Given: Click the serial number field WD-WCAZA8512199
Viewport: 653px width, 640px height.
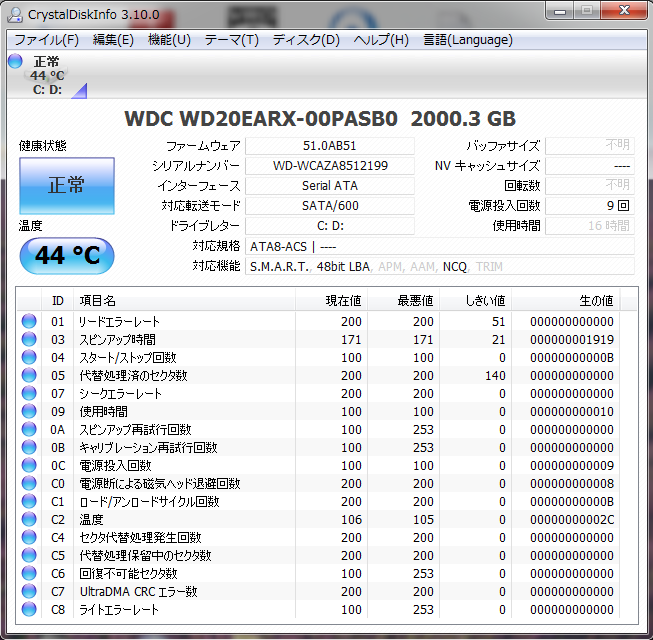Looking at the screenshot, I should pyautogui.click(x=330, y=166).
